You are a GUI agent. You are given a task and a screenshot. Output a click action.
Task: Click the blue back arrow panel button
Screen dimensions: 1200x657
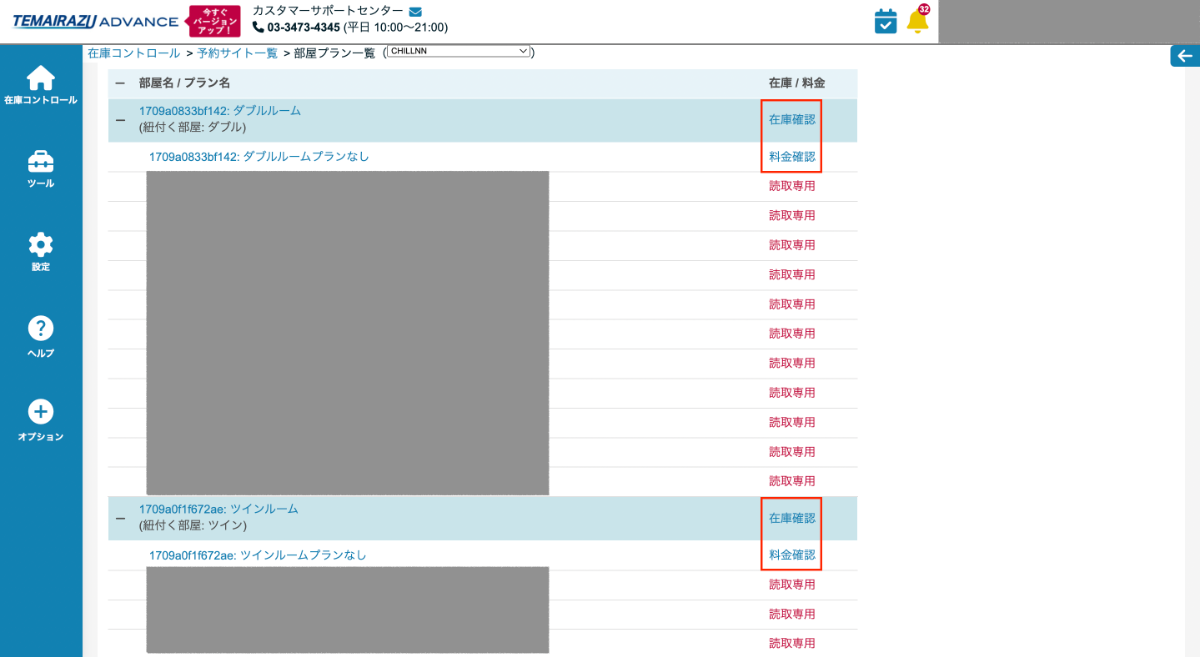click(1184, 56)
